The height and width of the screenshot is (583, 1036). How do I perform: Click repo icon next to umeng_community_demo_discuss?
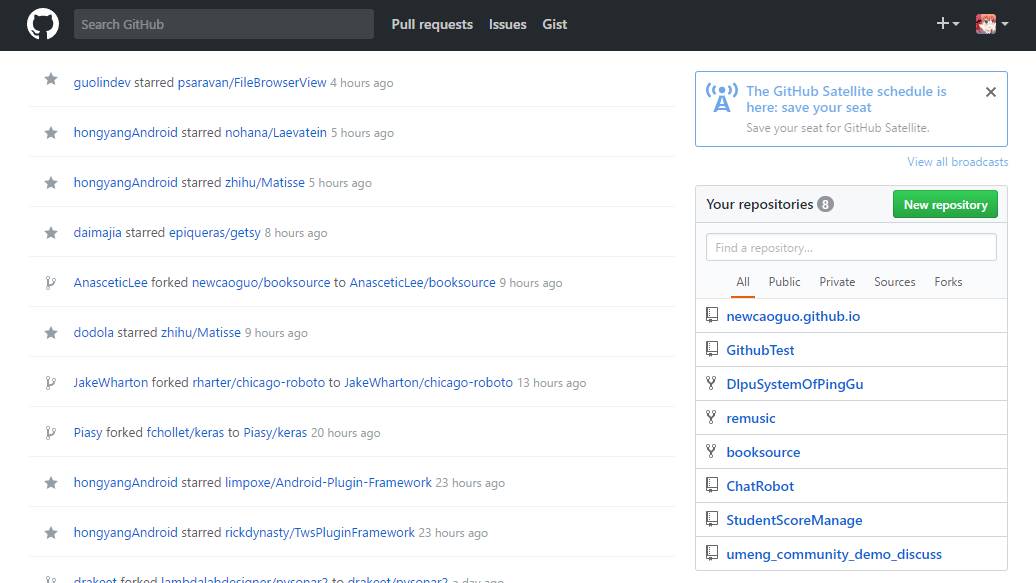pyautogui.click(x=712, y=553)
